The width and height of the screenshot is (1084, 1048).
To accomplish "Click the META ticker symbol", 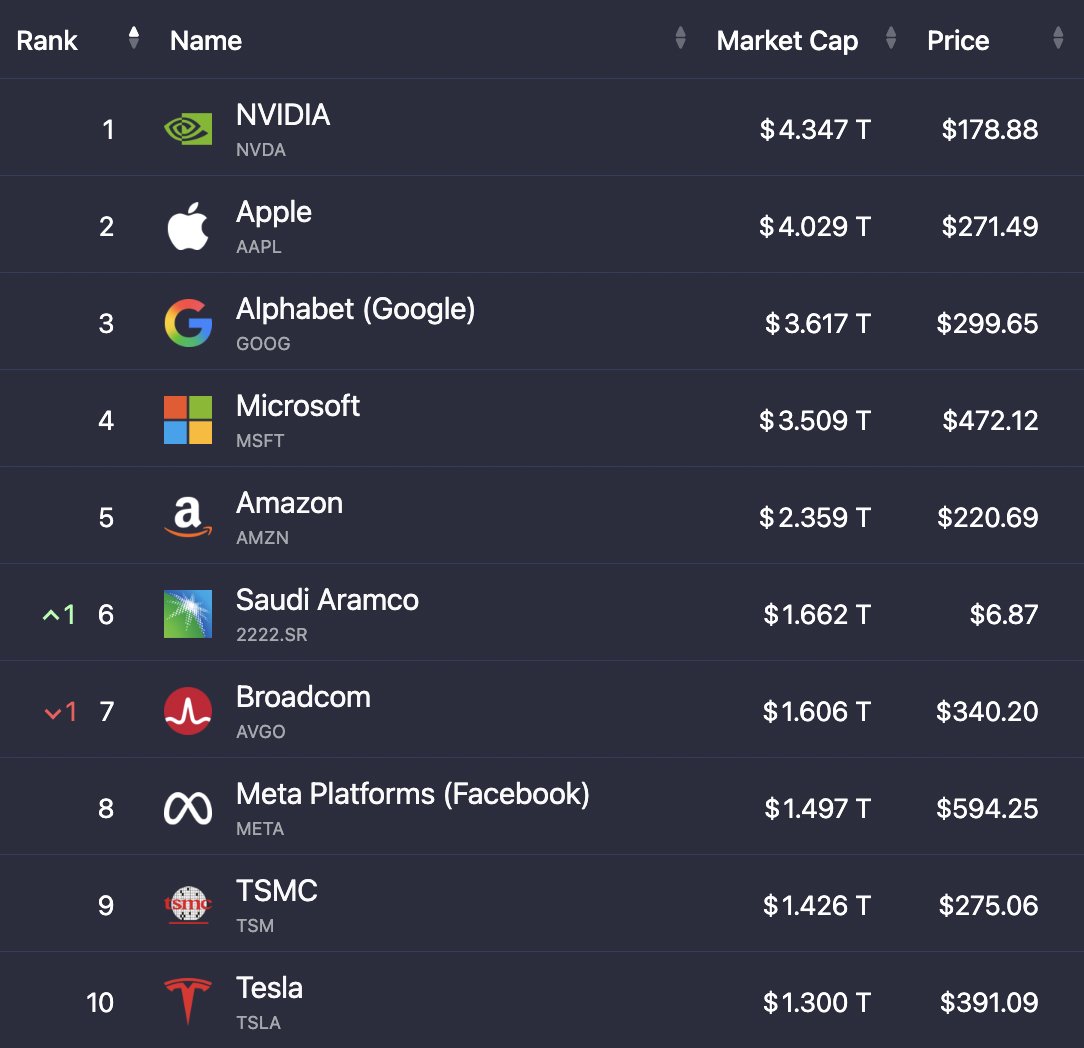I will 260,828.
